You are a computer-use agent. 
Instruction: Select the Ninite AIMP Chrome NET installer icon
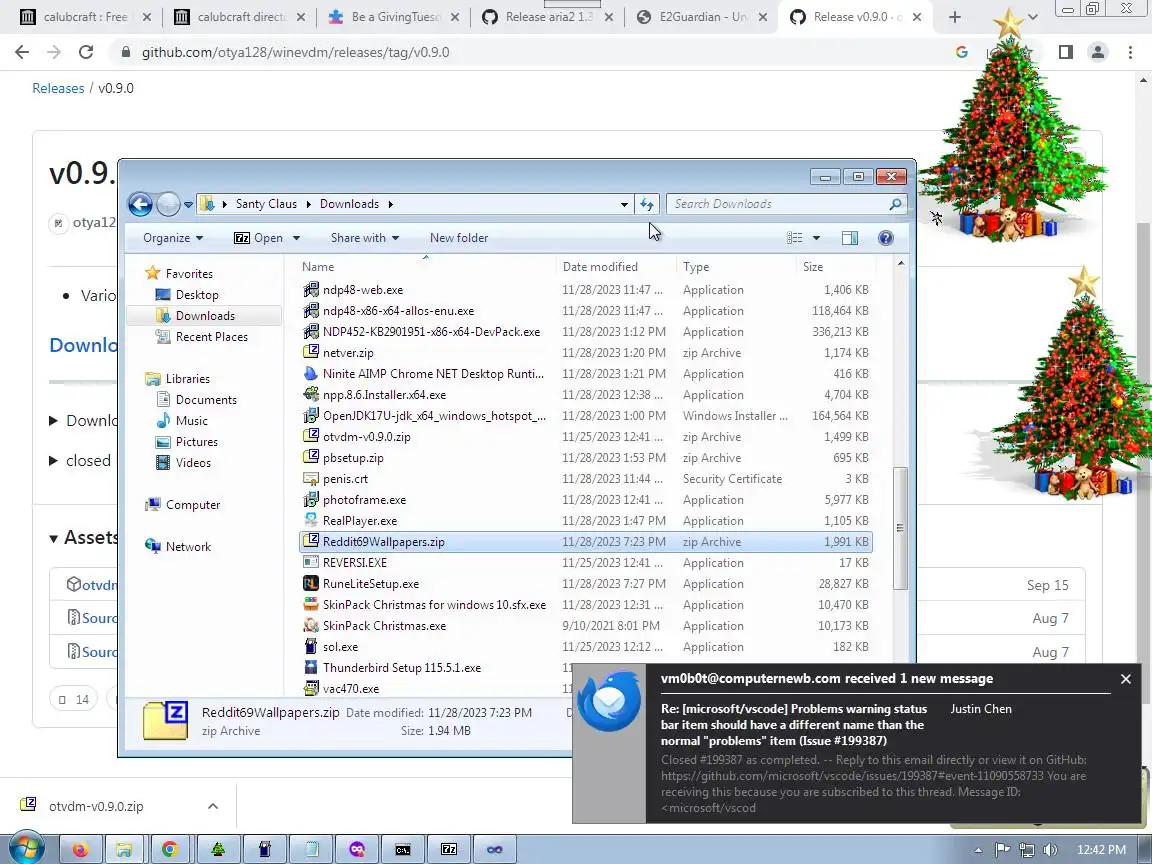[311, 373]
